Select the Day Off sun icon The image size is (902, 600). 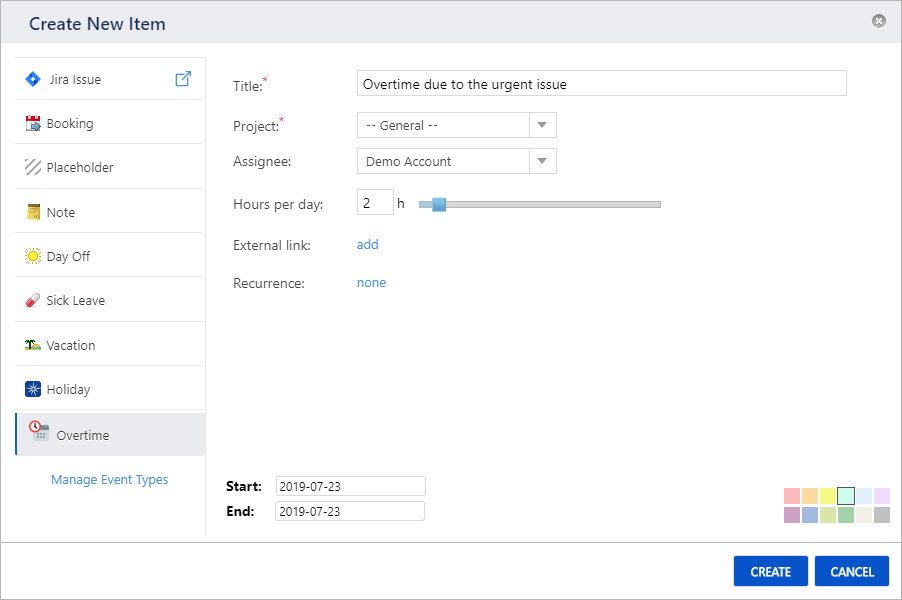tap(32, 256)
